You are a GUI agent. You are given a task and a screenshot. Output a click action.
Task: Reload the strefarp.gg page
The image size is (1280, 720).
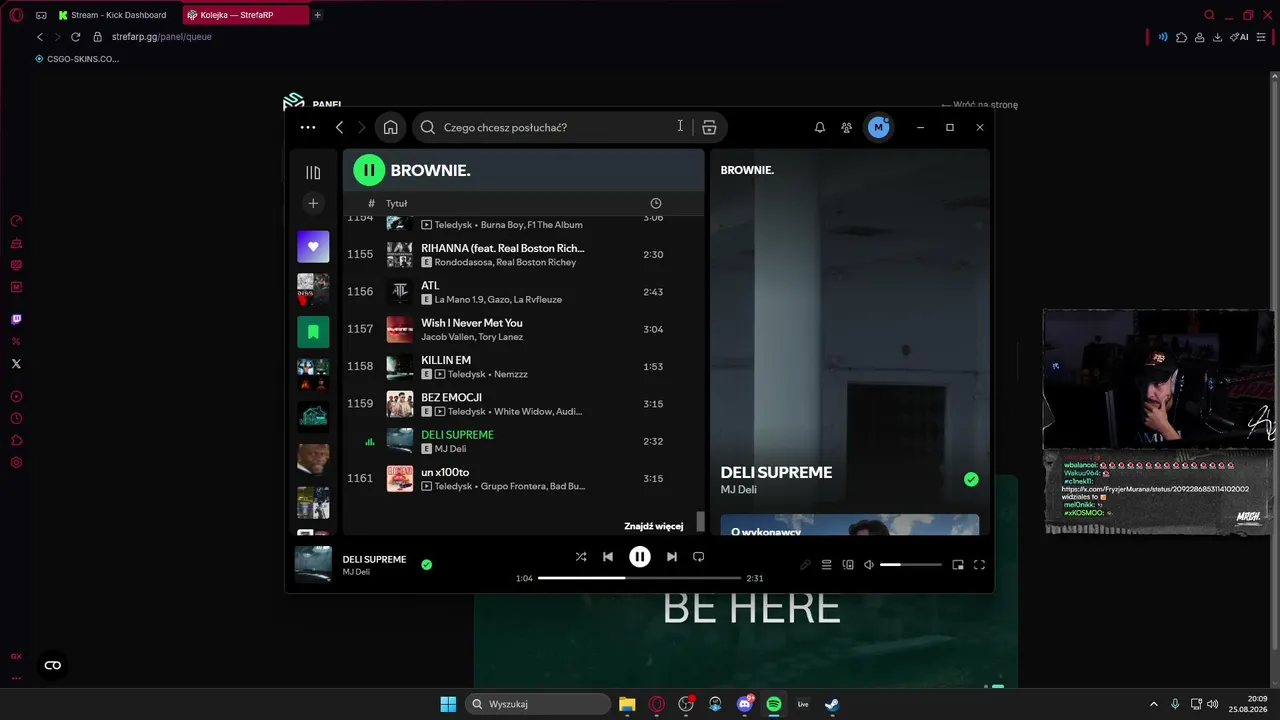[x=75, y=37]
